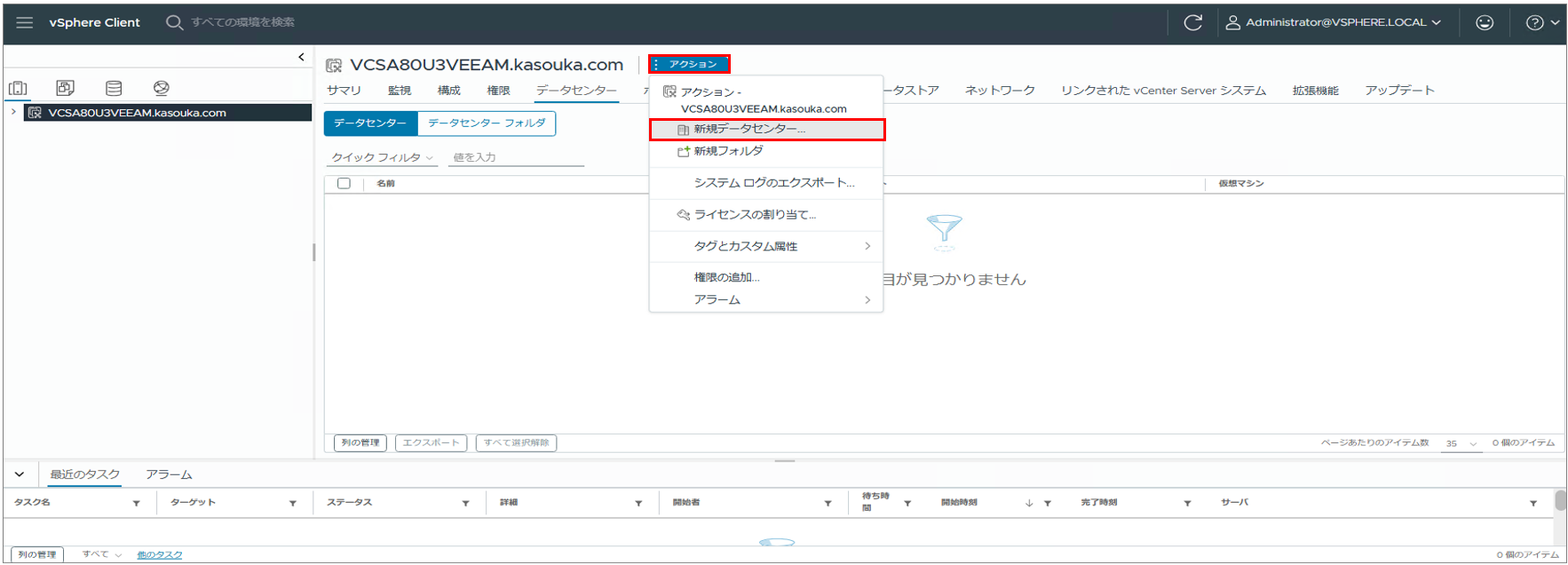
Task: Click the refresh icon in header
Action: pos(1192,22)
